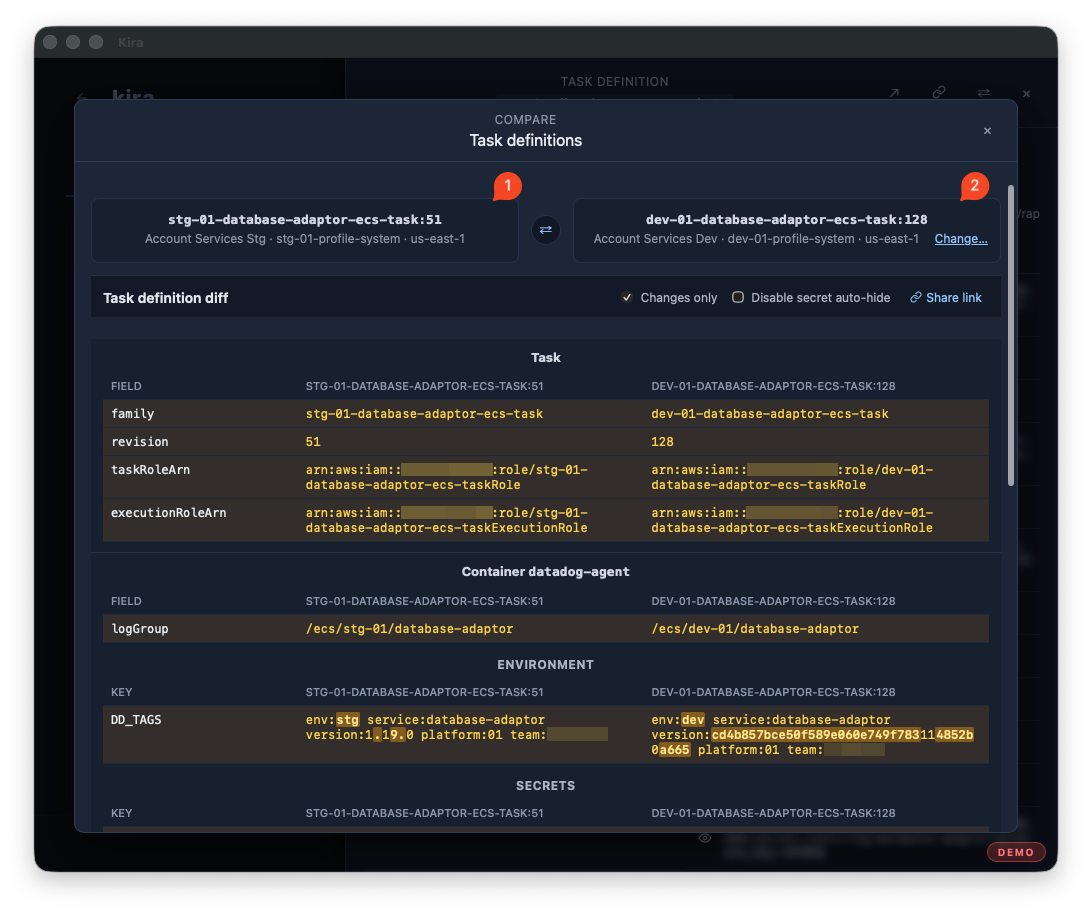Click the swap task definitions icon
1092x914 pixels.
click(x=546, y=230)
